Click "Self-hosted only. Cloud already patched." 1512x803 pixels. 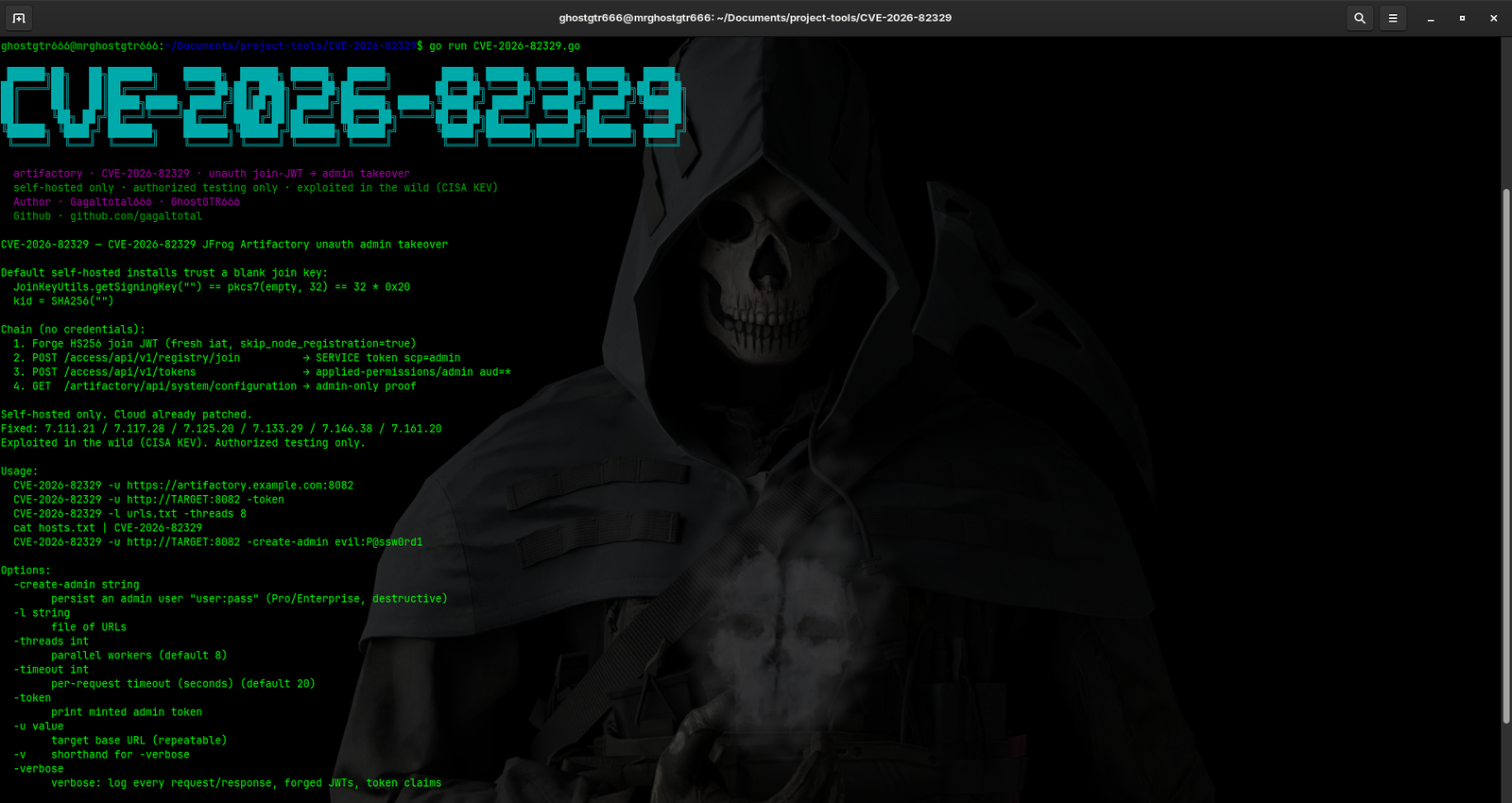pos(127,415)
